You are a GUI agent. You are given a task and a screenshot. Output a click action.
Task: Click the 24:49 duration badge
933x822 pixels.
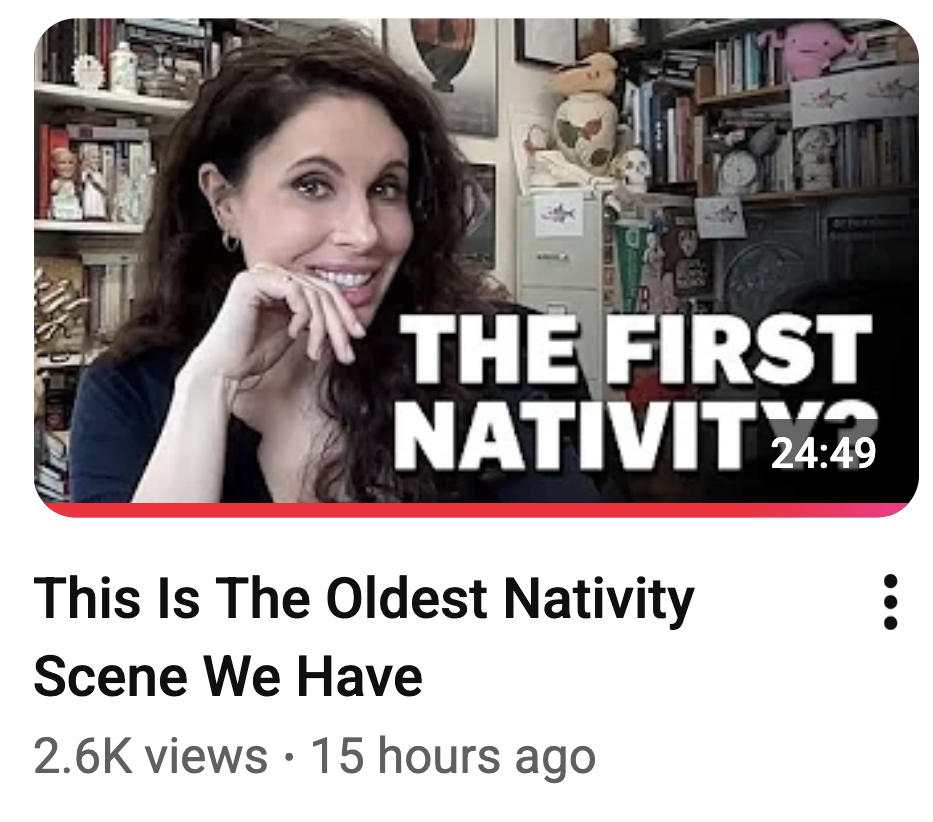(823, 453)
